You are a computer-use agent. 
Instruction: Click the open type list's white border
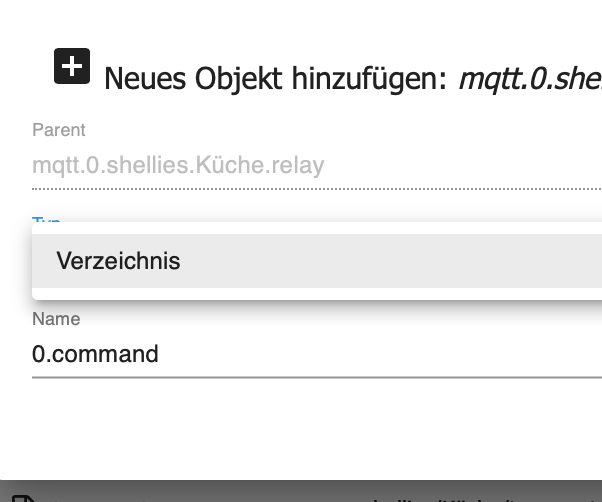(300, 228)
